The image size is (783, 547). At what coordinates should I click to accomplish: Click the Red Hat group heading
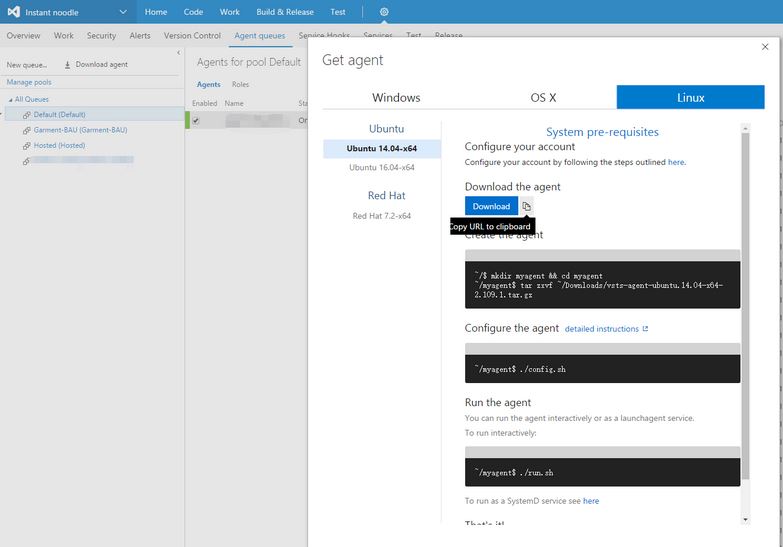pos(387,195)
